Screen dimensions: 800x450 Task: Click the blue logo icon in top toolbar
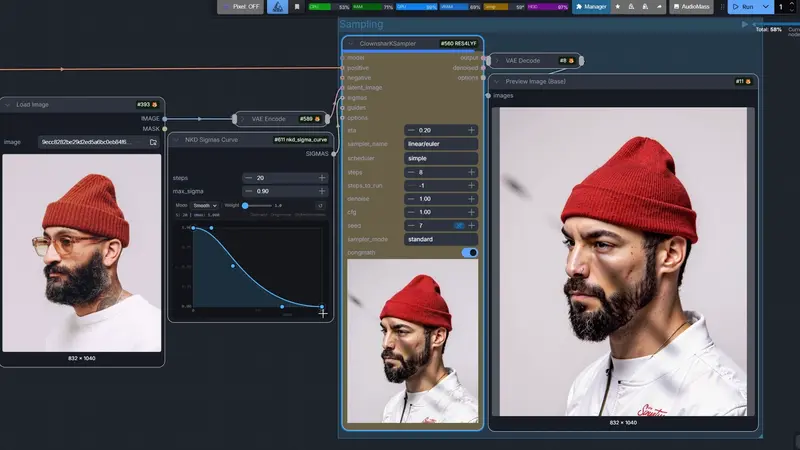278,7
